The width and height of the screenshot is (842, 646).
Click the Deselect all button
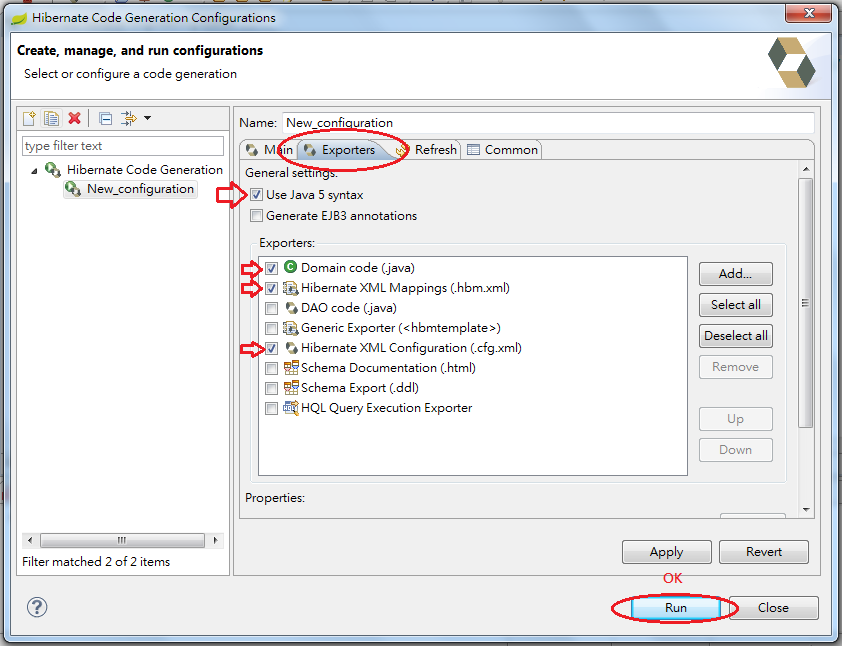tap(735, 336)
